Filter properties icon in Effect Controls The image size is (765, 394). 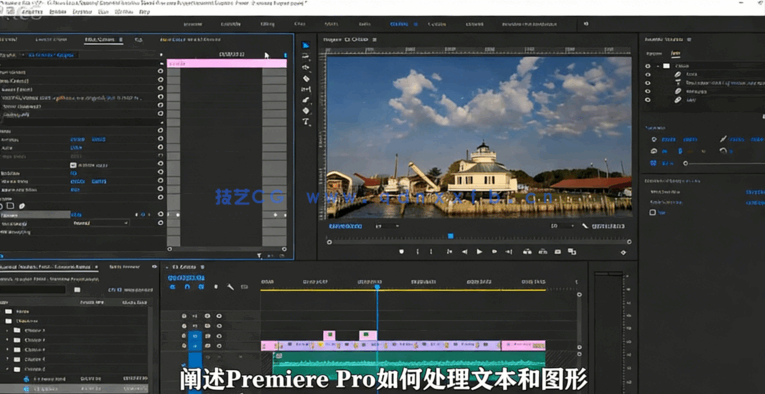(260, 256)
